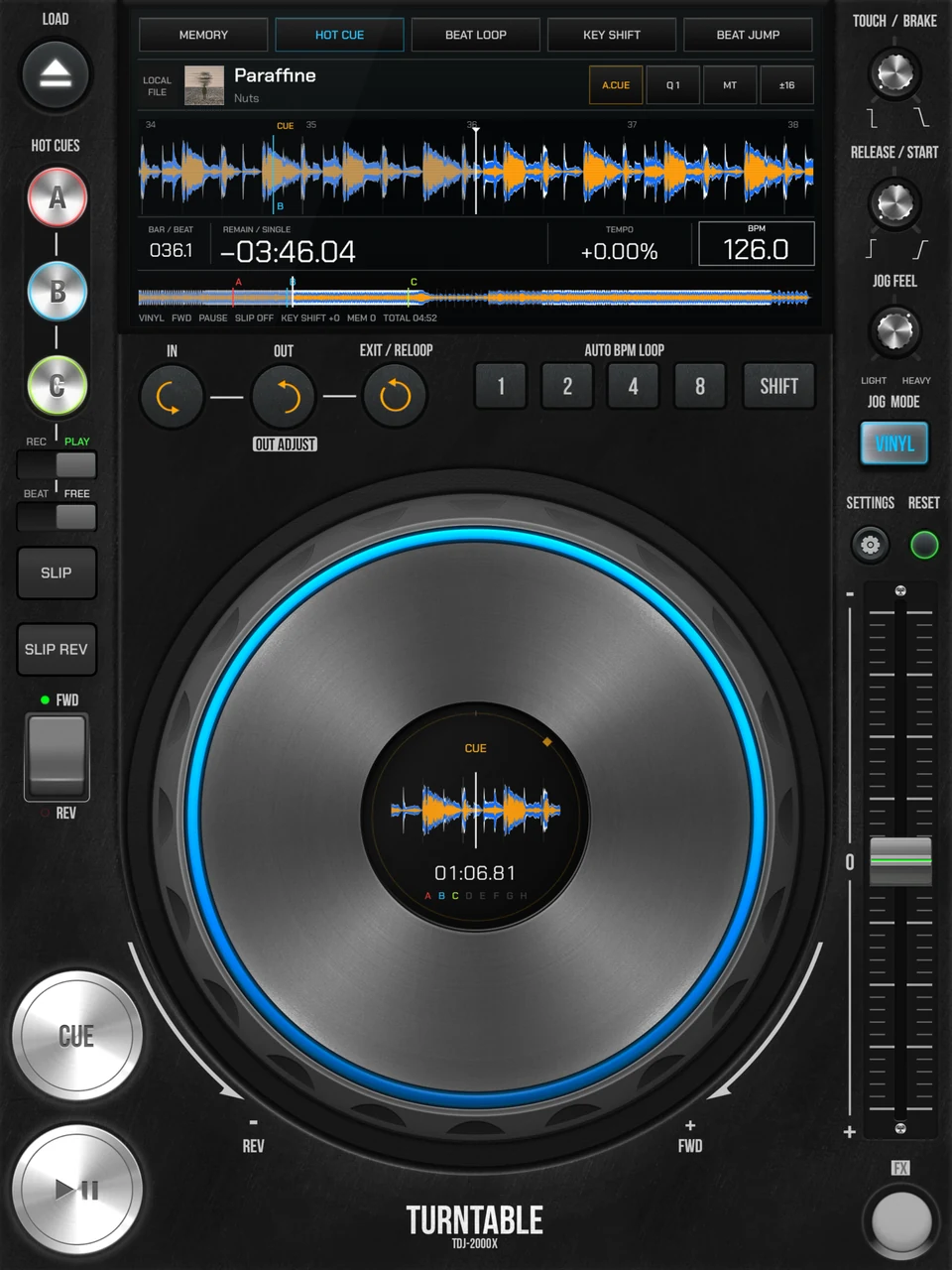Tap the Jog Feel knob

coord(894,331)
